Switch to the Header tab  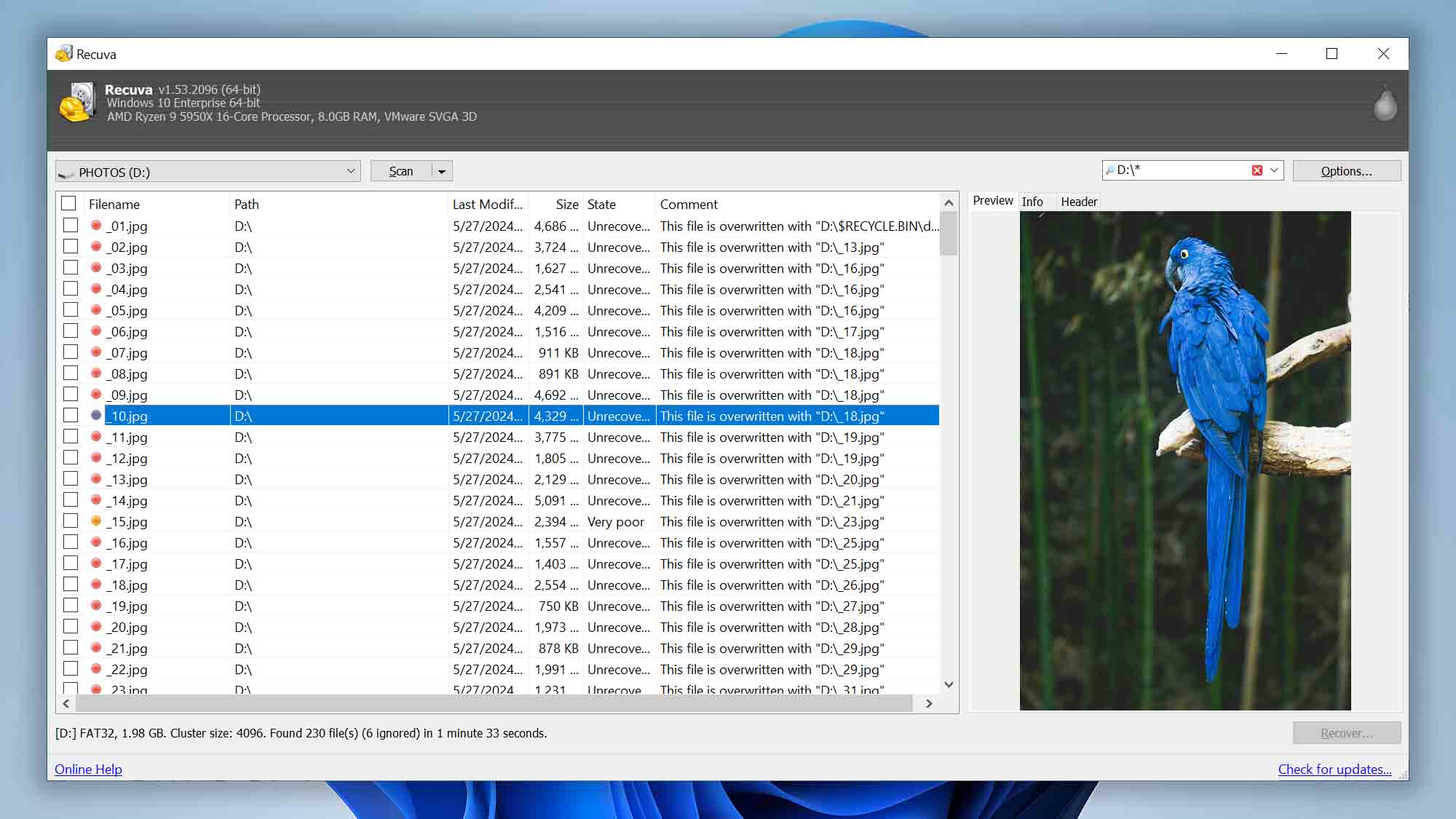(x=1079, y=201)
